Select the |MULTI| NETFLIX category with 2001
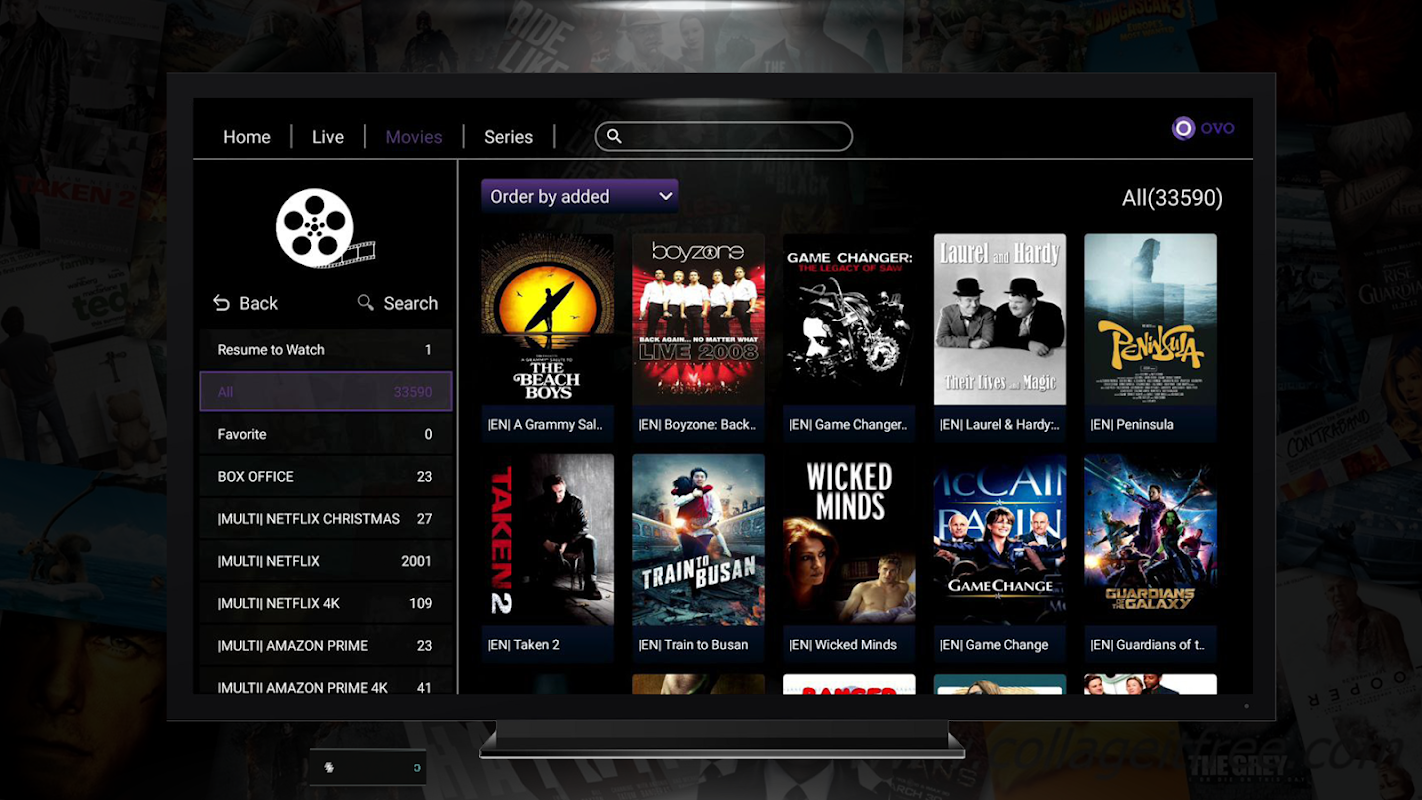 click(326, 561)
